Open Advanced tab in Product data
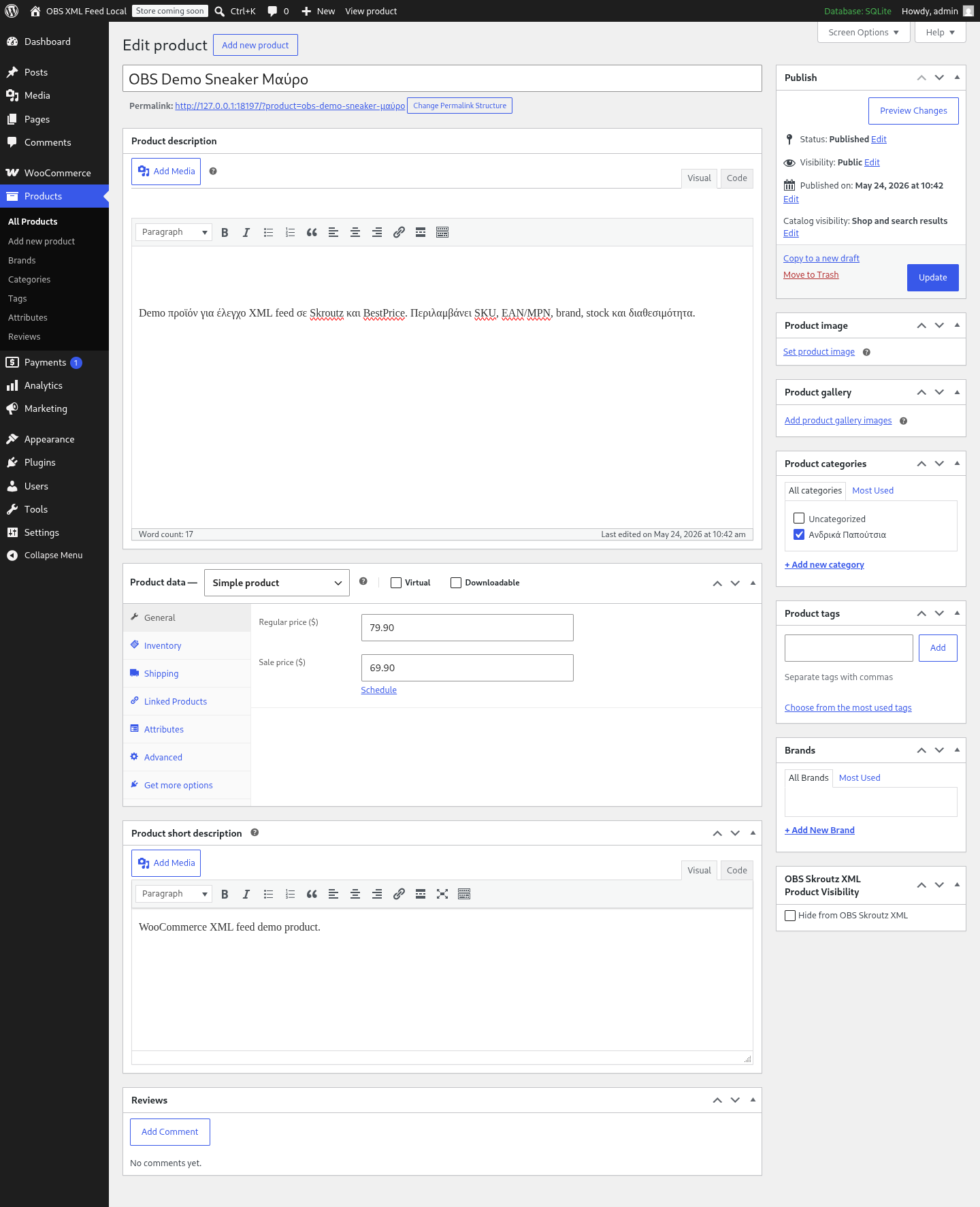This screenshot has width=980, height=1207. (187, 757)
